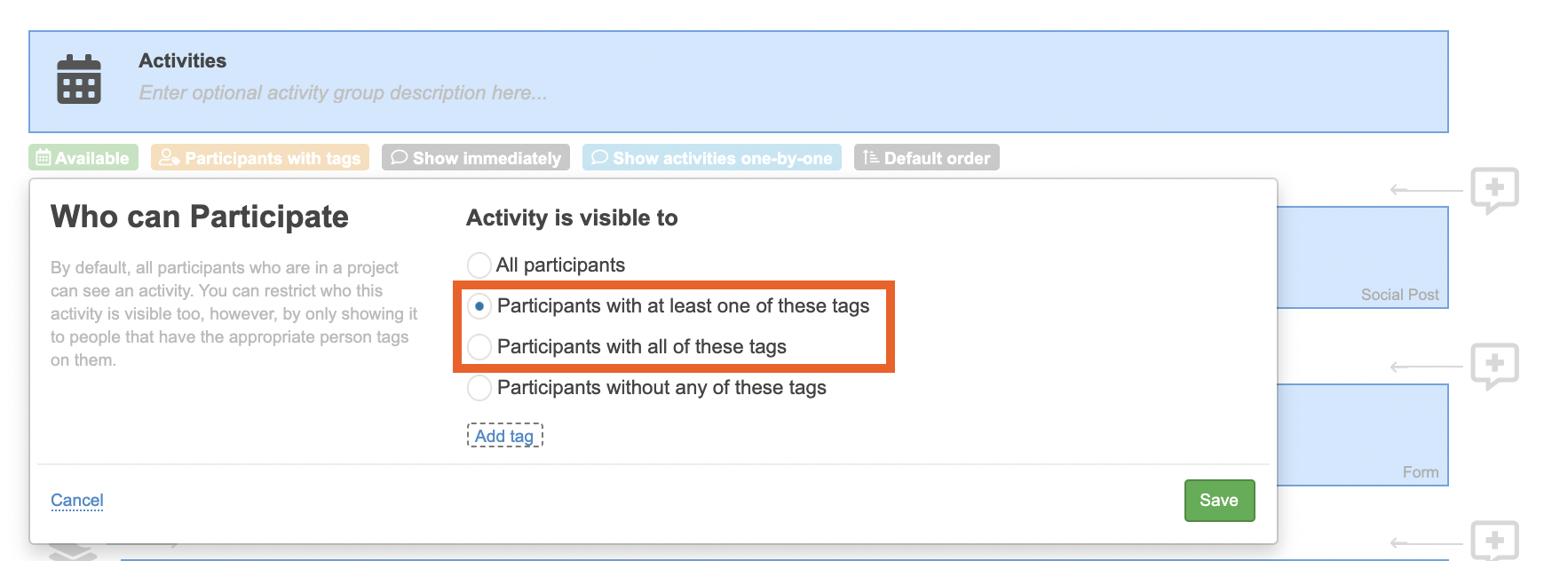Click the Add tag link
Screen dimensions: 1568x561
click(x=504, y=436)
